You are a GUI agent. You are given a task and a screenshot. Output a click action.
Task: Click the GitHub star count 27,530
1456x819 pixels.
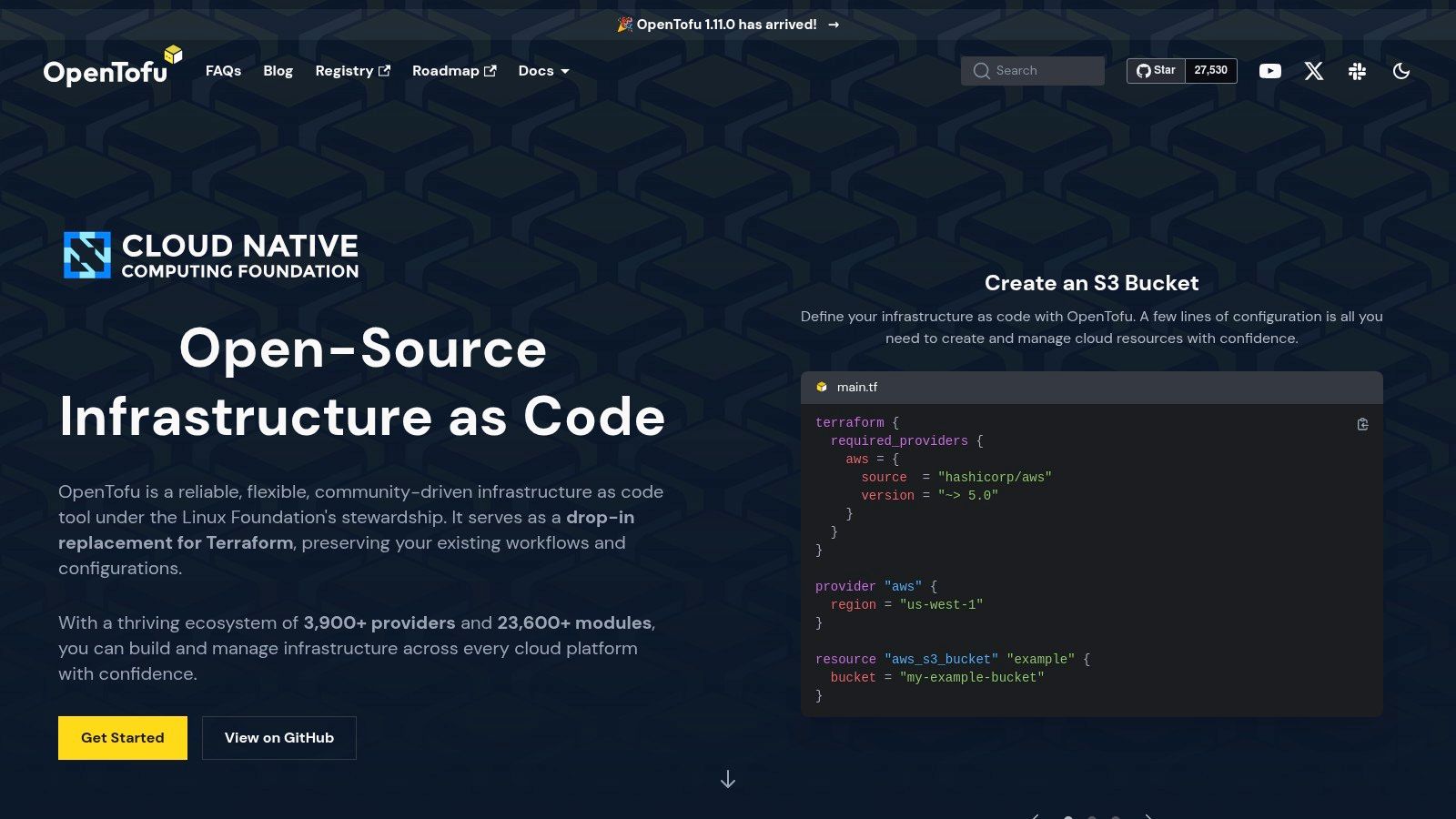(1210, 71)
